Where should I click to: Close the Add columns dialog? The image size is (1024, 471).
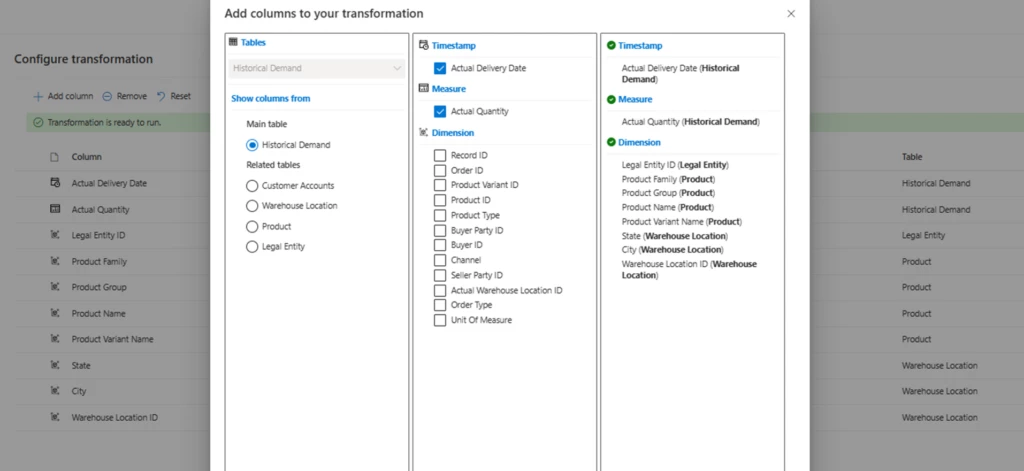click(x=791, y=14)
